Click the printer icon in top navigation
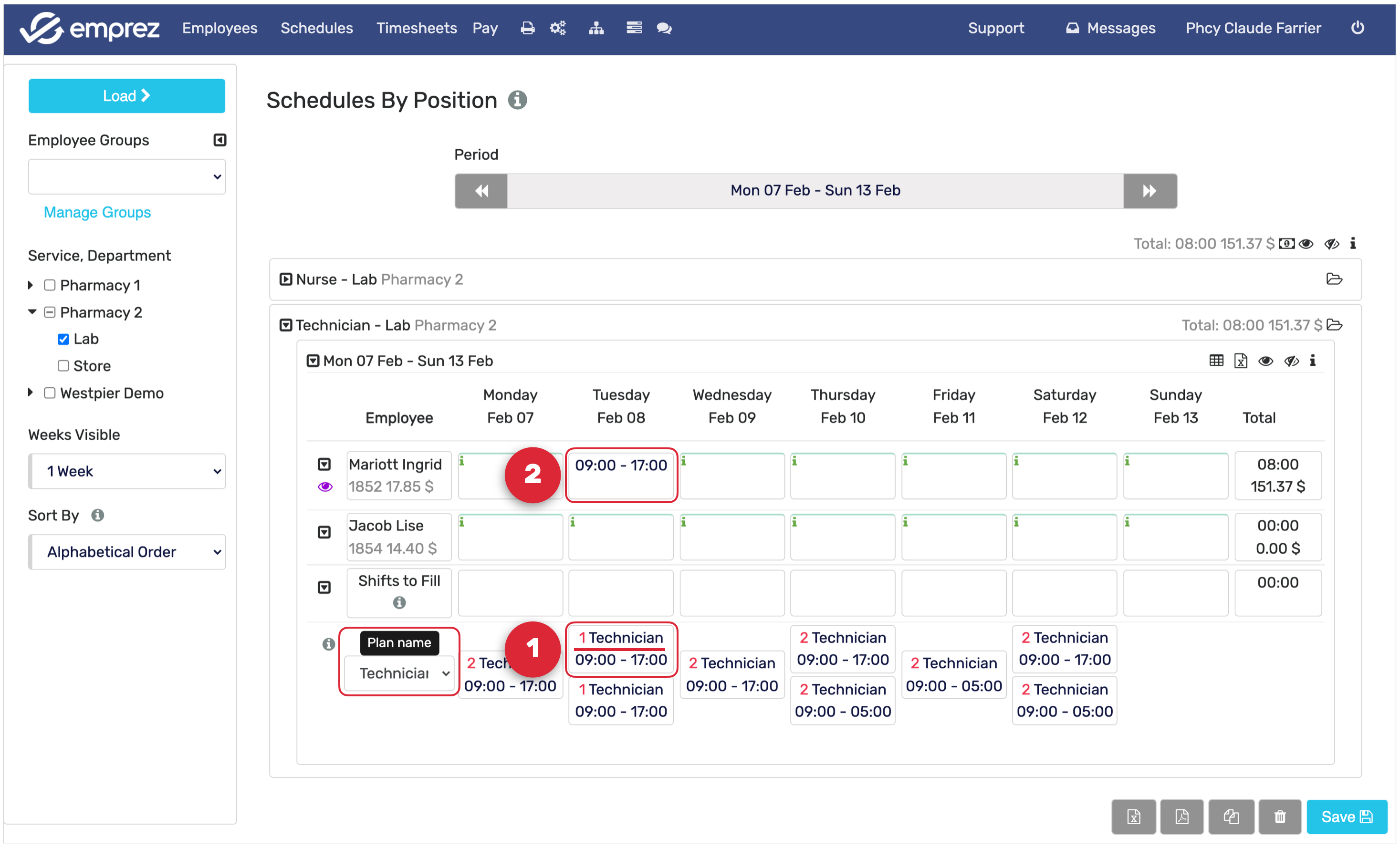This screenshot has height=848, width=1400. (527, 28)
